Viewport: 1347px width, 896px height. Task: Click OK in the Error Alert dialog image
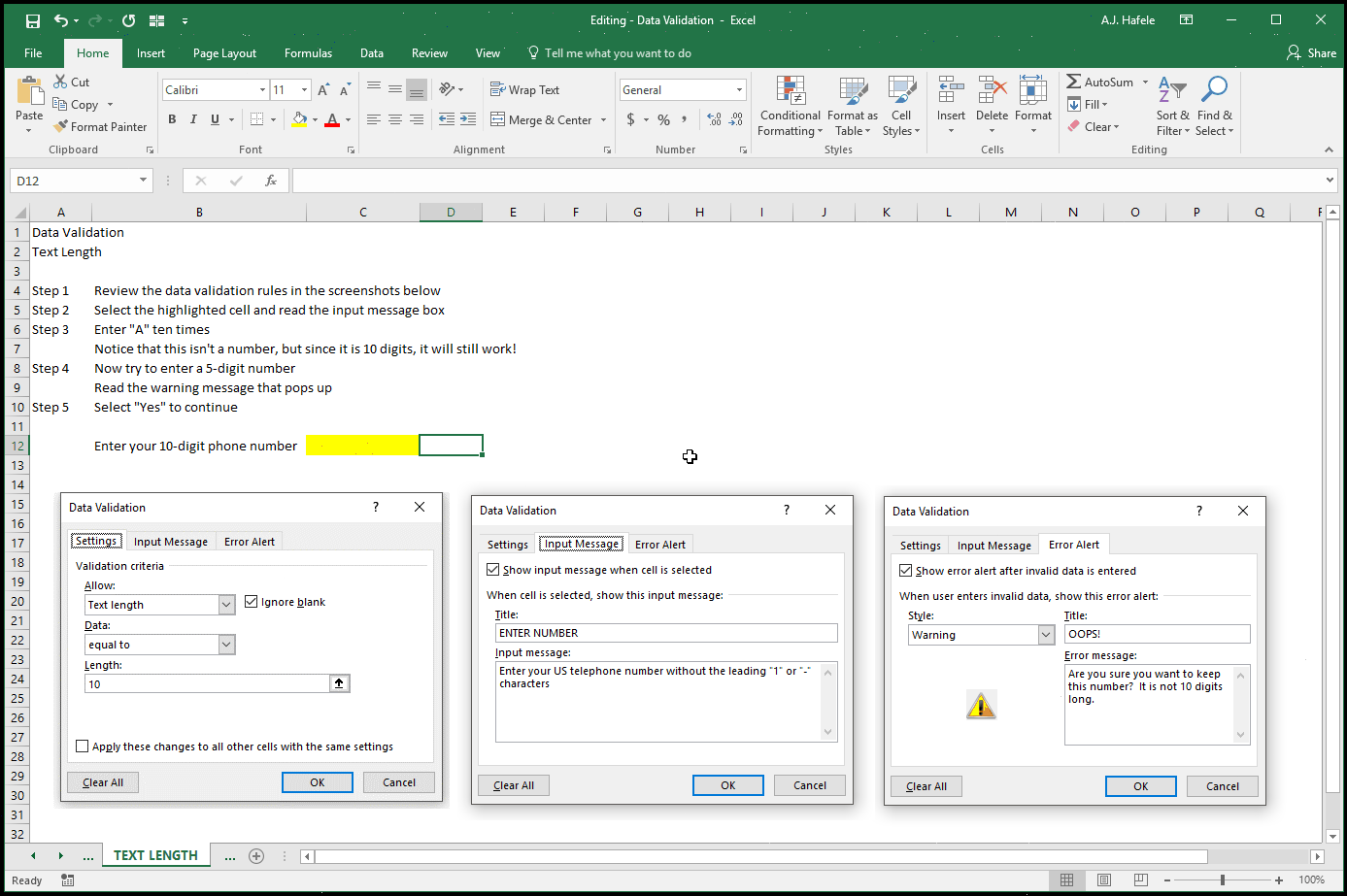point(1141,786)
